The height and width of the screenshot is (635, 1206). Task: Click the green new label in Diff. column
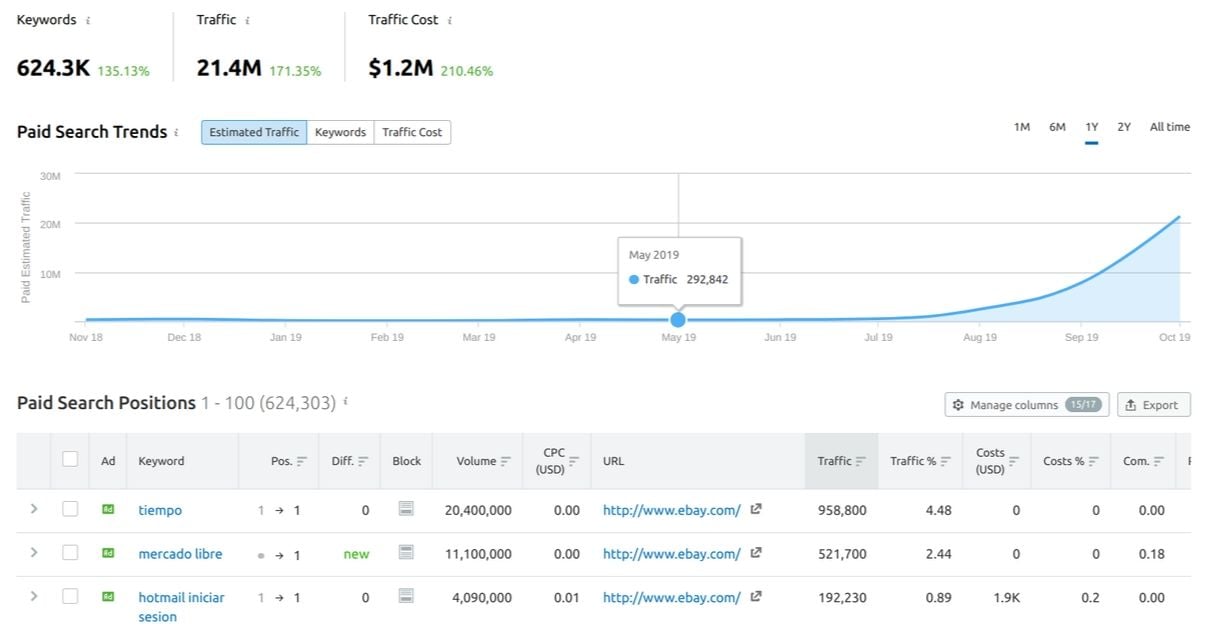coord(356,554)
